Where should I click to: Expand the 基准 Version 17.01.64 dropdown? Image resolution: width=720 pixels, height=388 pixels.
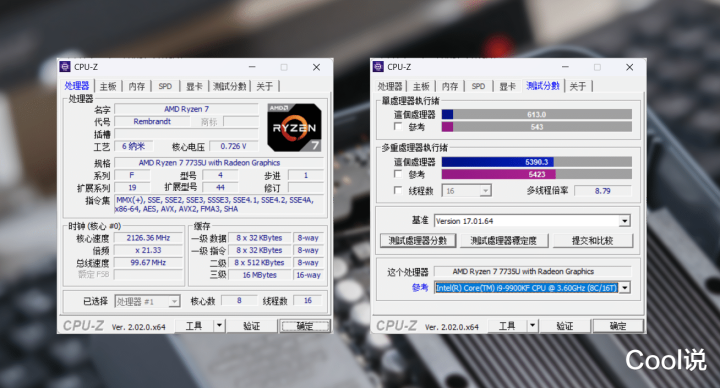(x=624, y=221)
